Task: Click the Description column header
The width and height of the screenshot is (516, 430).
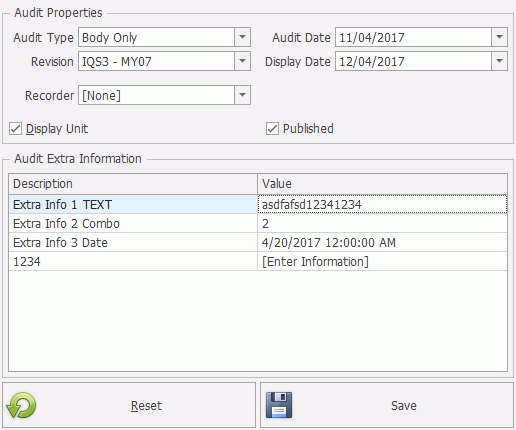Action: click(133, 184)
